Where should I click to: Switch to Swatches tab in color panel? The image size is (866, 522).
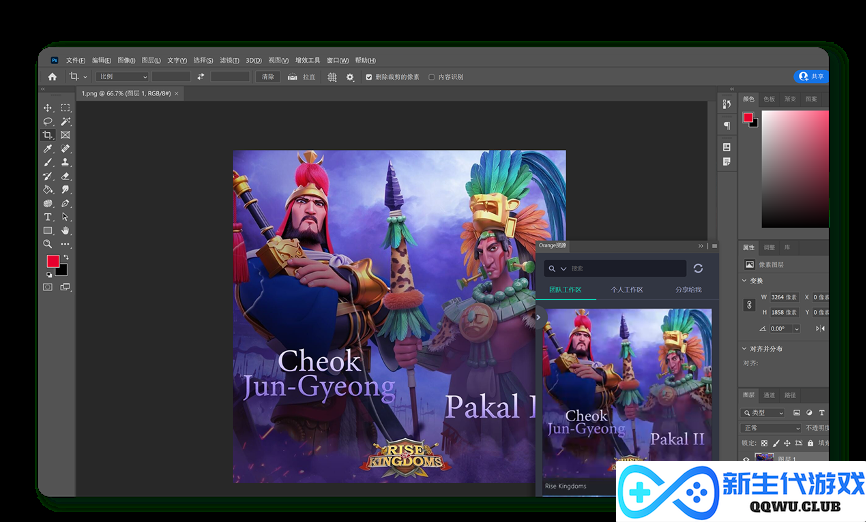pyautogui.click(x=769, y=99)
